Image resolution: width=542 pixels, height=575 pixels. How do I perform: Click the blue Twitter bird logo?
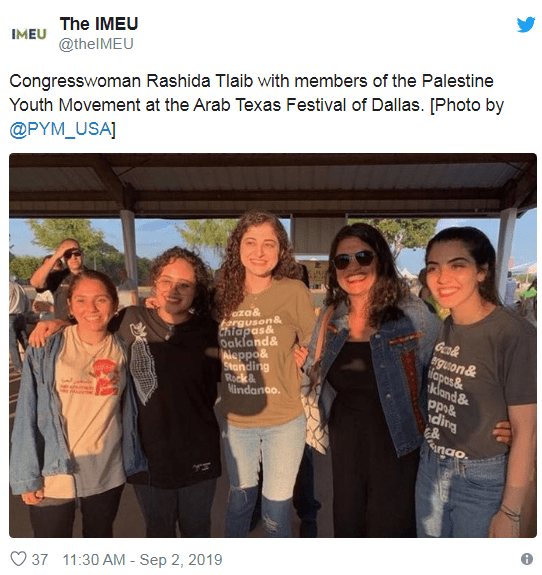pos(525,25)
